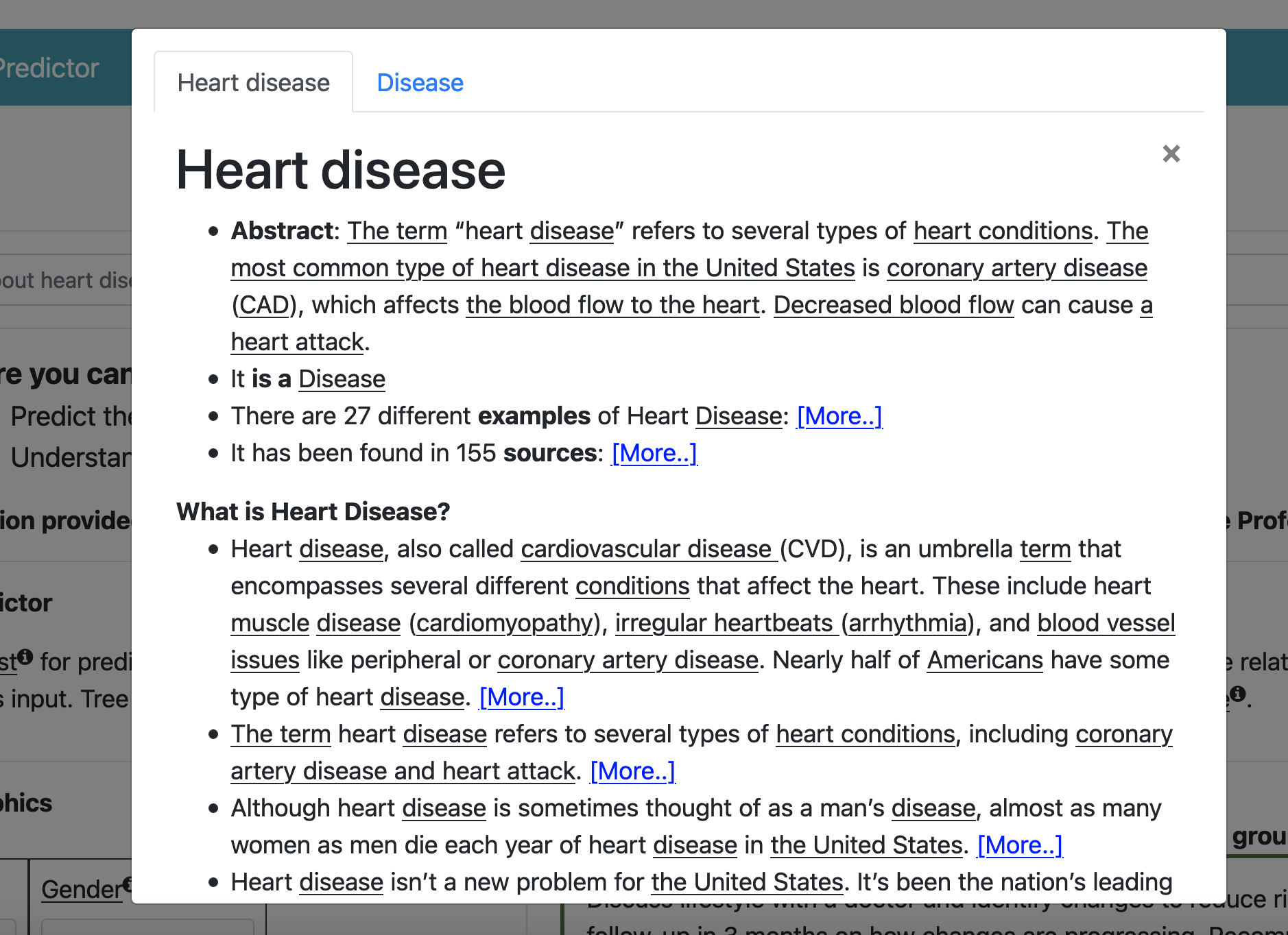
Task: Click 'irregular heartbeats (arrhythmia)' link
Action: pyautogui.click(x=794, y=623)
